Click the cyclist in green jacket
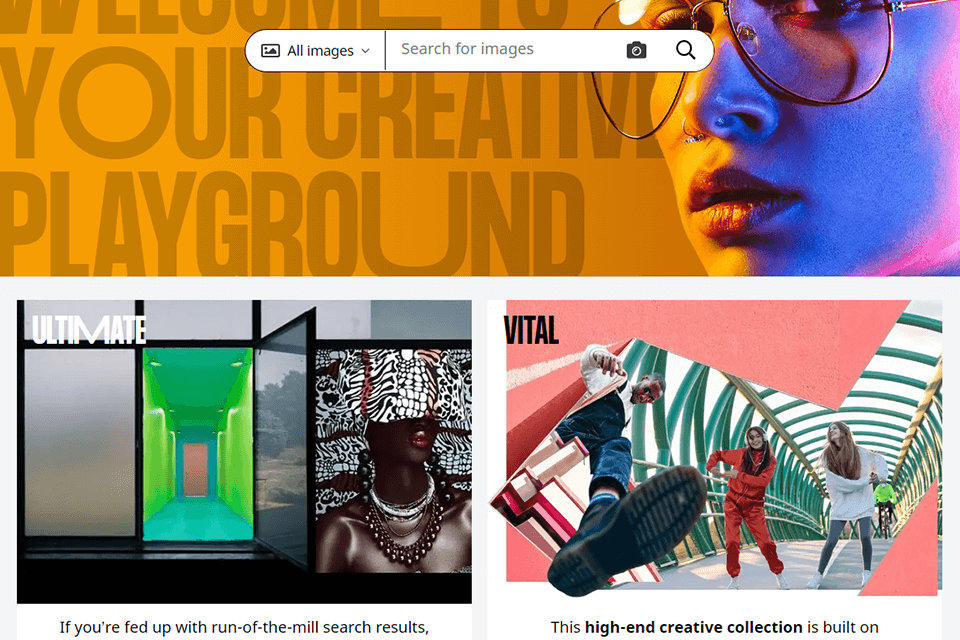The image size is (960, 640). click(885, 506)
